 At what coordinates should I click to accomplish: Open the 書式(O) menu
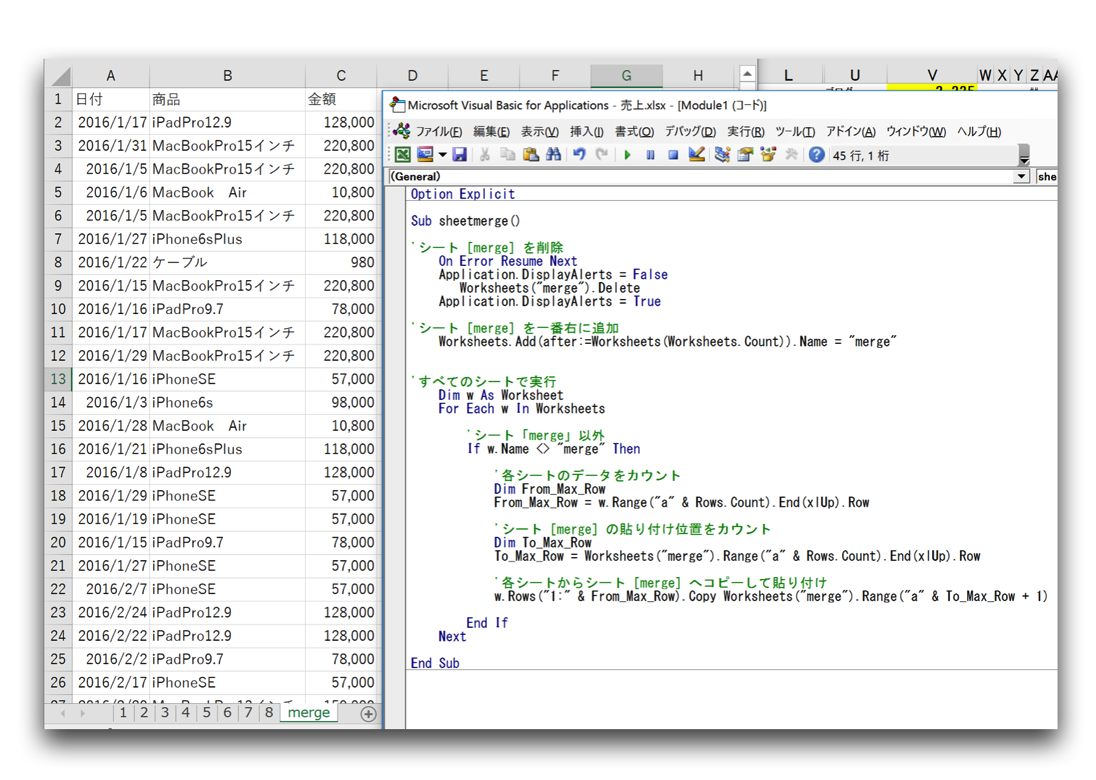(x=635, y=131)
